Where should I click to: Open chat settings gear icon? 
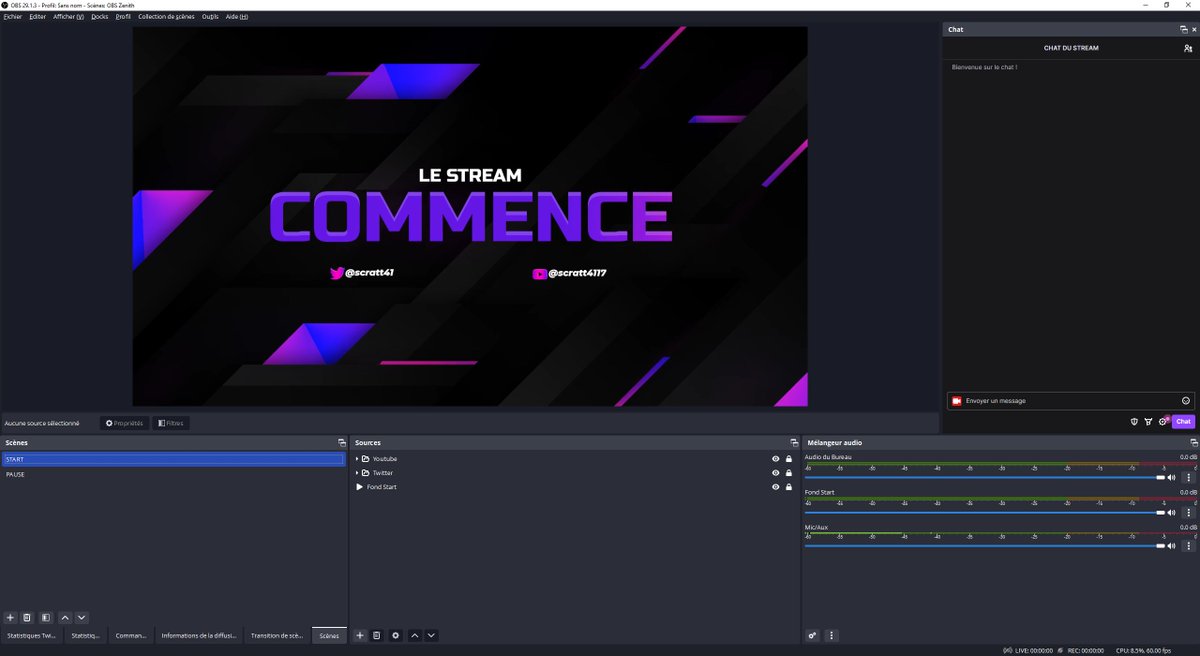(1163, 422)
